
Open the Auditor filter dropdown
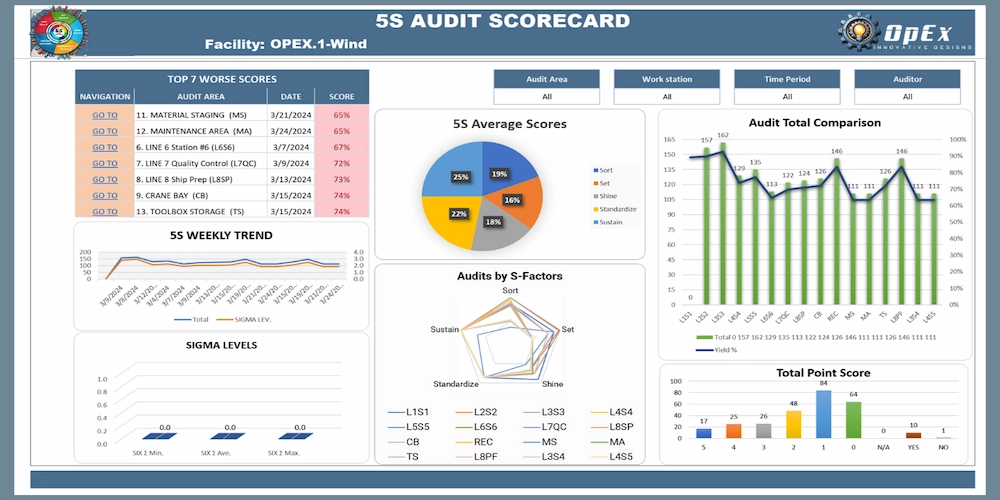tap(907, 97)
